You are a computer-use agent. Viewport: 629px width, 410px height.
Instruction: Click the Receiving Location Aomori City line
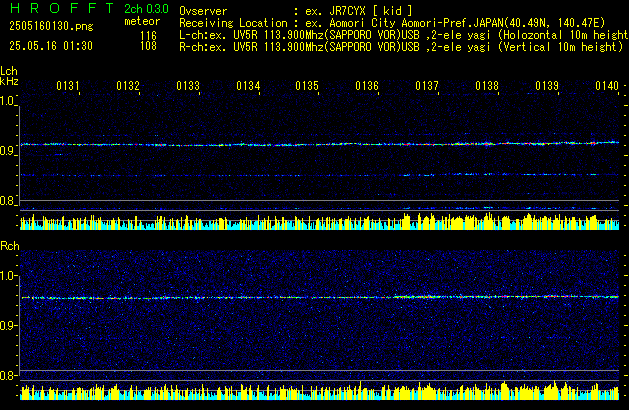point(392,23)
